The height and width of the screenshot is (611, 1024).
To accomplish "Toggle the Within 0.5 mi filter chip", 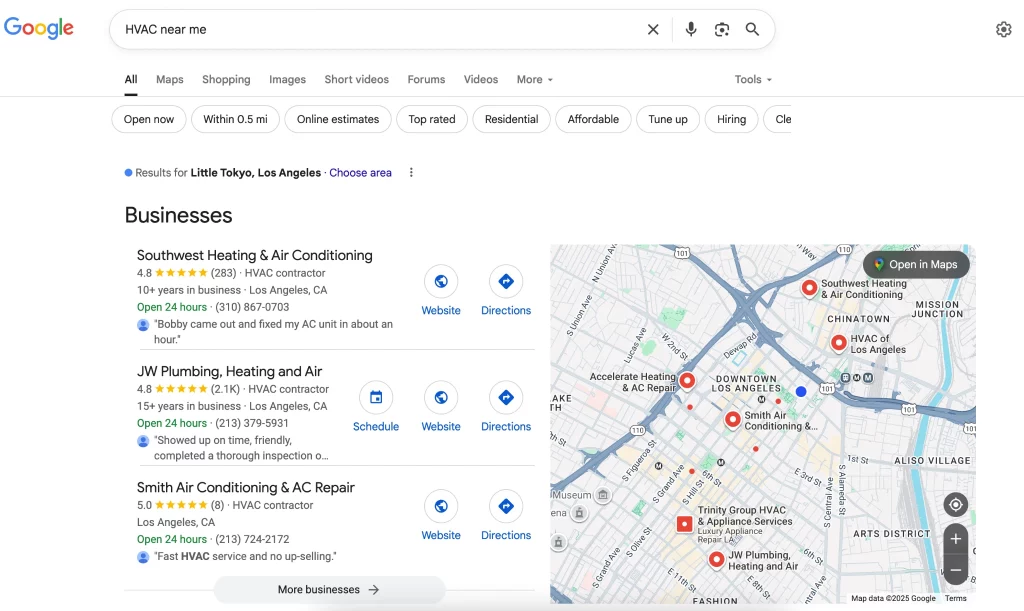I will coord(235,119).
